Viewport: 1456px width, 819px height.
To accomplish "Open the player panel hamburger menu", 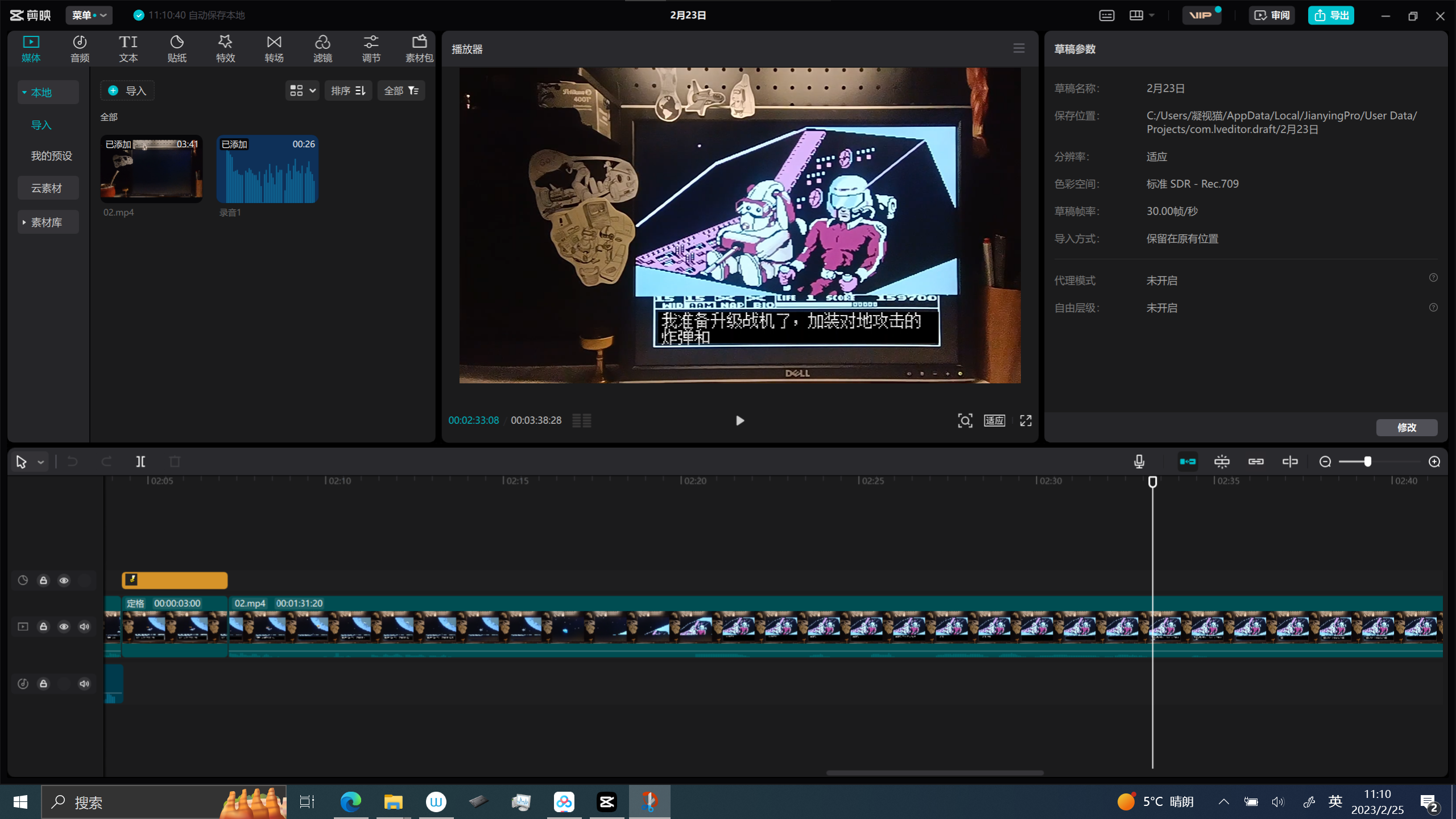I will pos(1019,49).
